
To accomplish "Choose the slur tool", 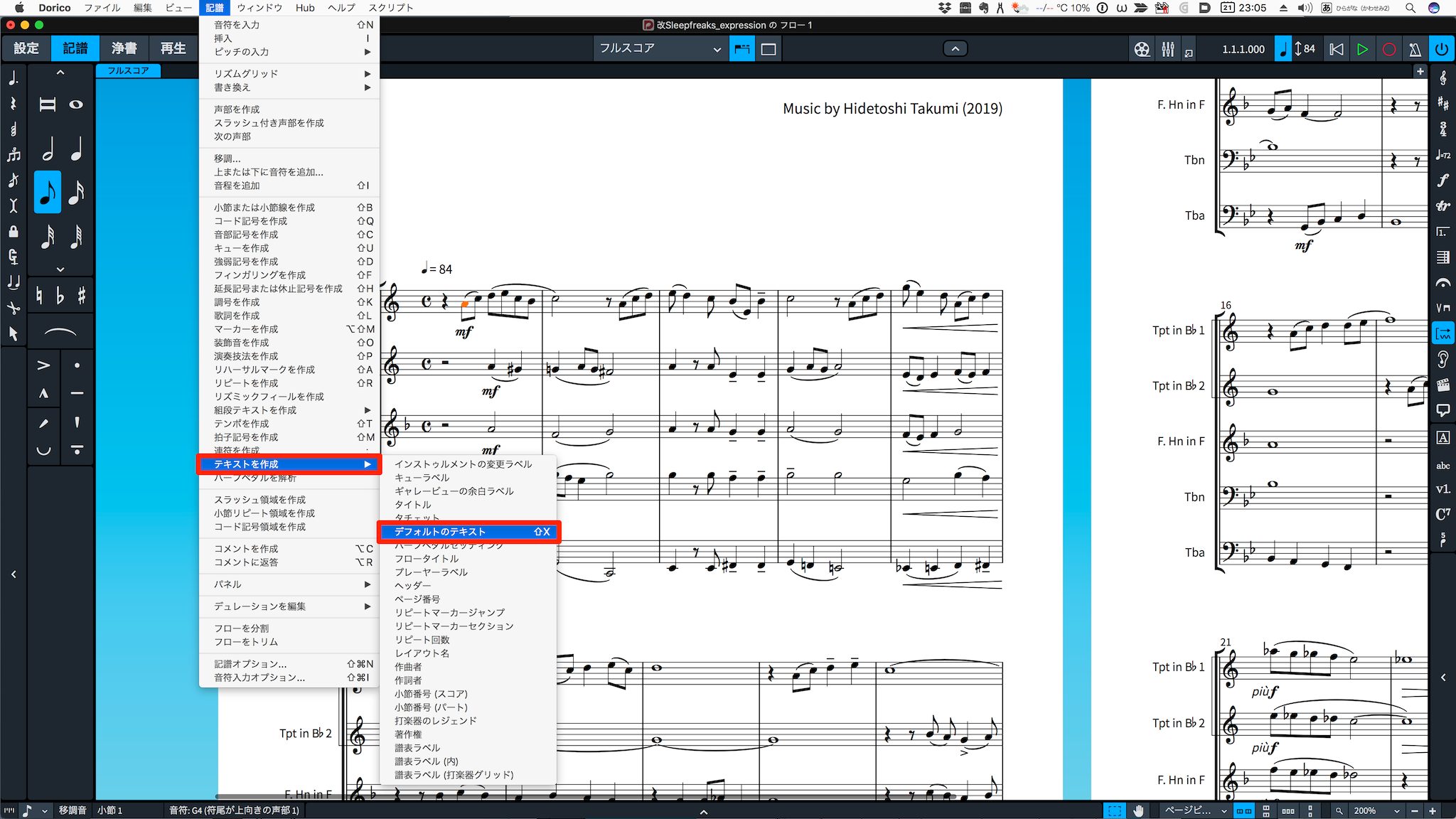I will (60, 332).
